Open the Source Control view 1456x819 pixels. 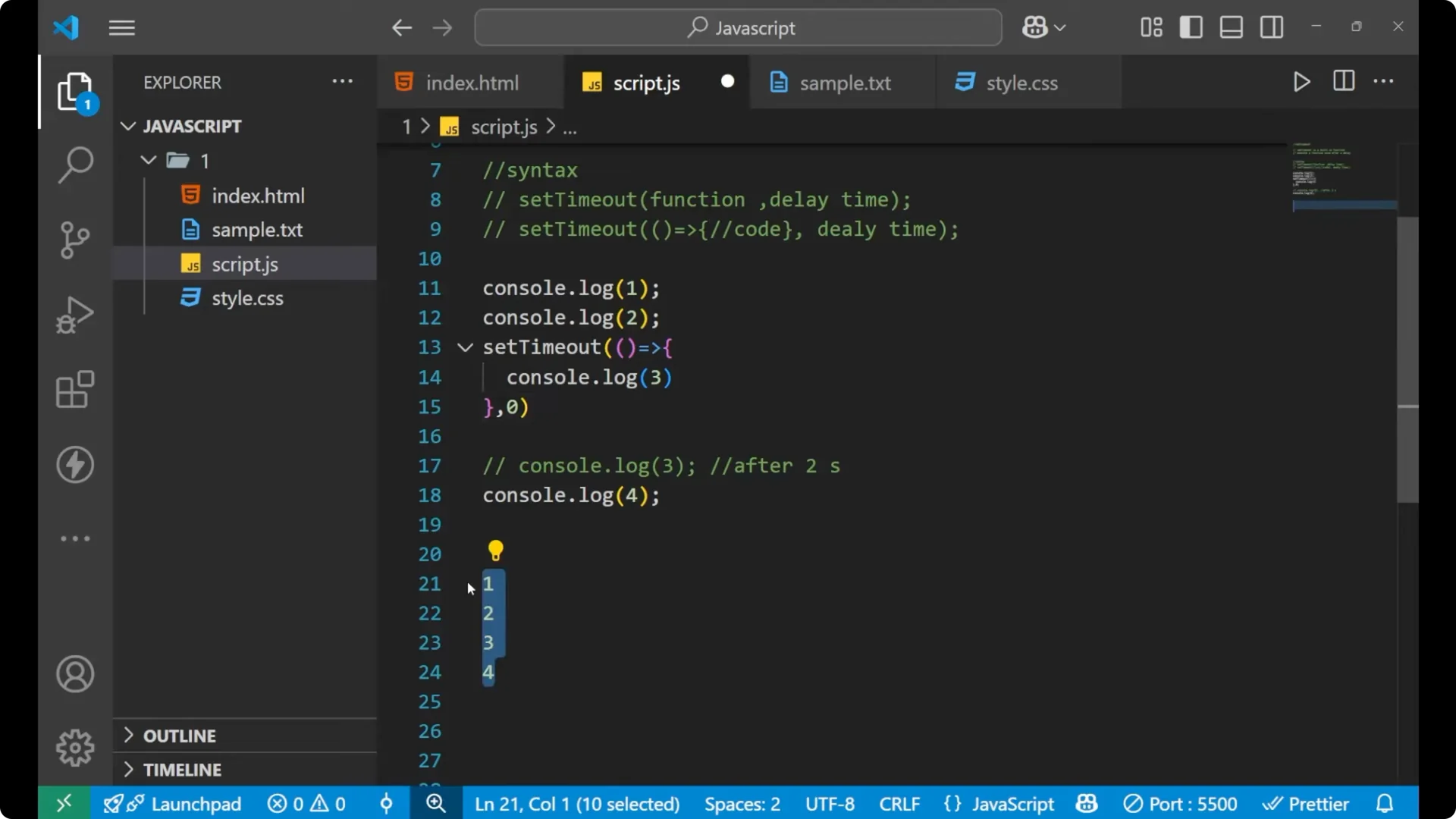coord(74,240)
